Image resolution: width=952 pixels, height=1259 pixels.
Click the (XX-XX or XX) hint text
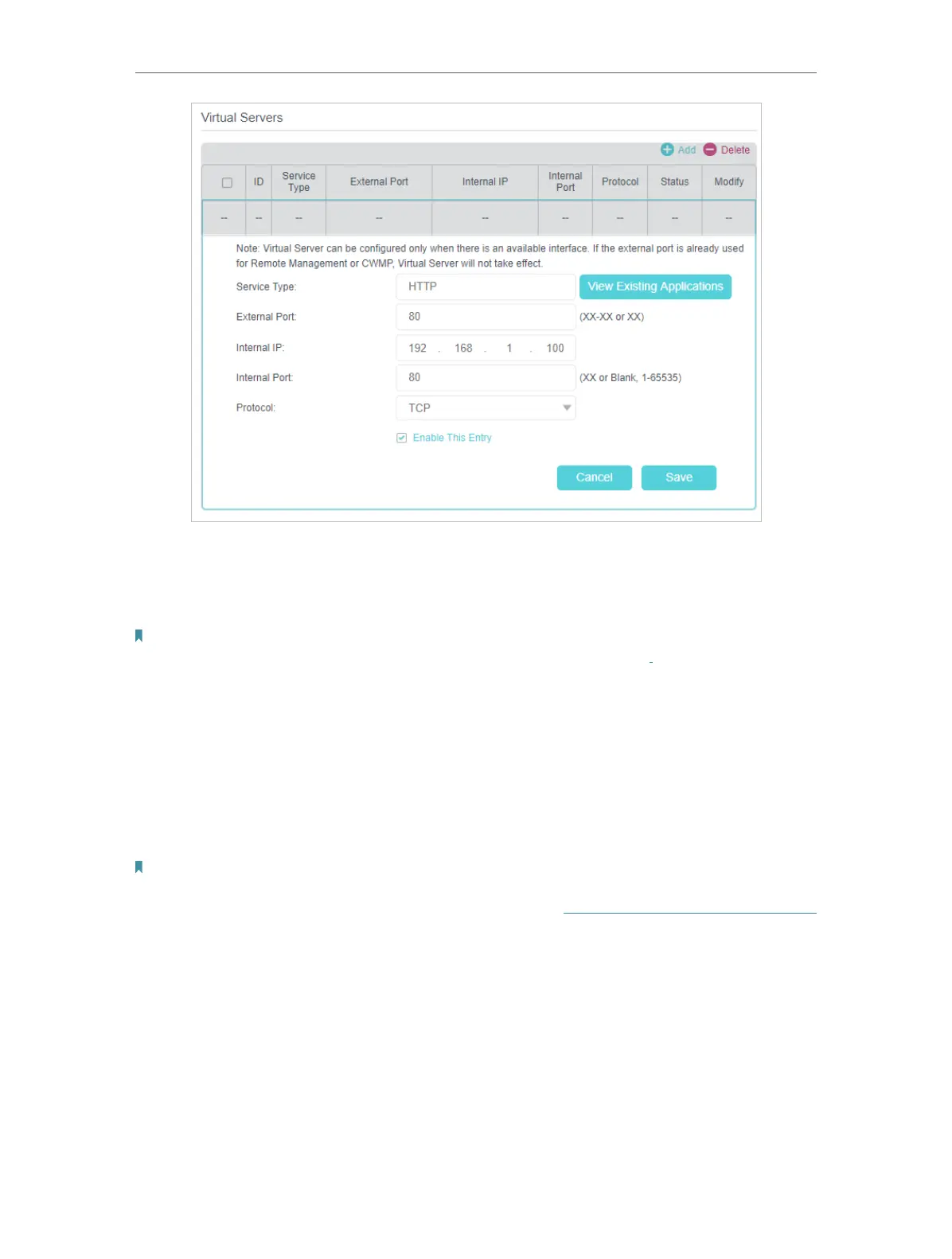[x=611, y=317]
